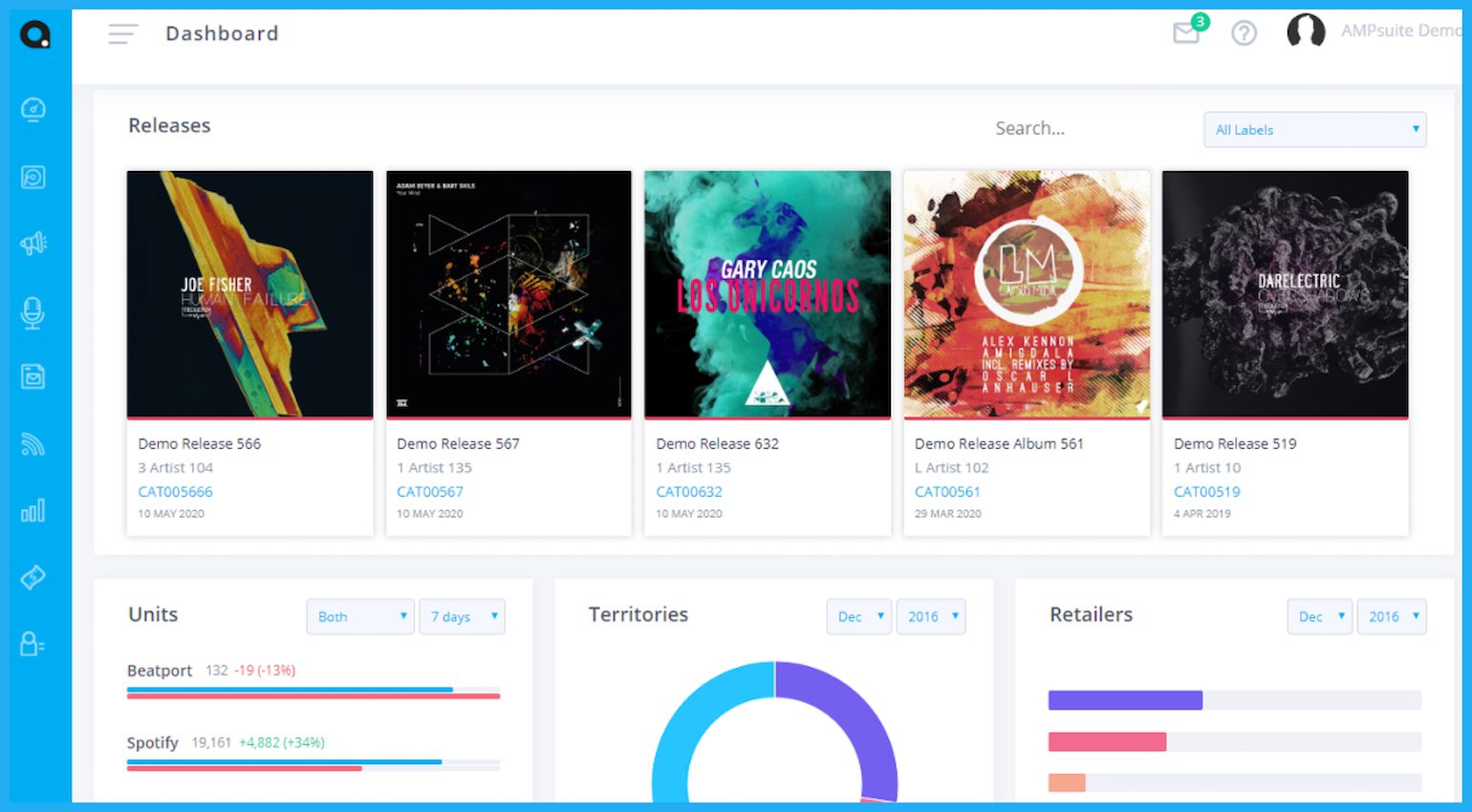Open the microphone artists icon in sidebar
Viewport: 1472px width, 812px height.
coord(33,312)
